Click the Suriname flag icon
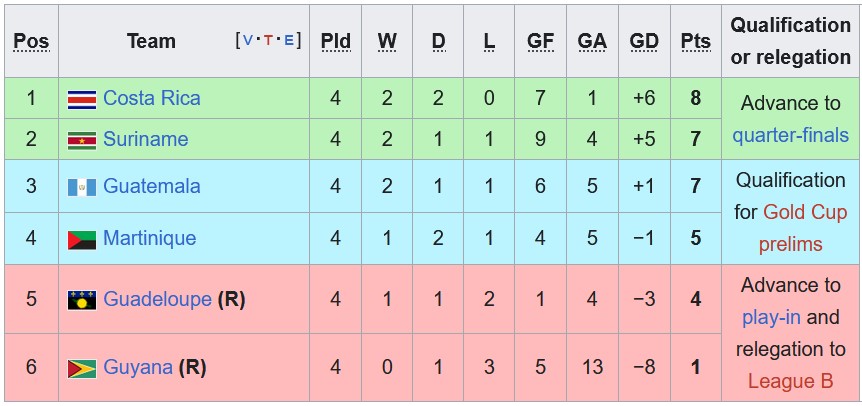Image resolution: width=862 pixels, height=406 pixels. (x=81, y=140)
